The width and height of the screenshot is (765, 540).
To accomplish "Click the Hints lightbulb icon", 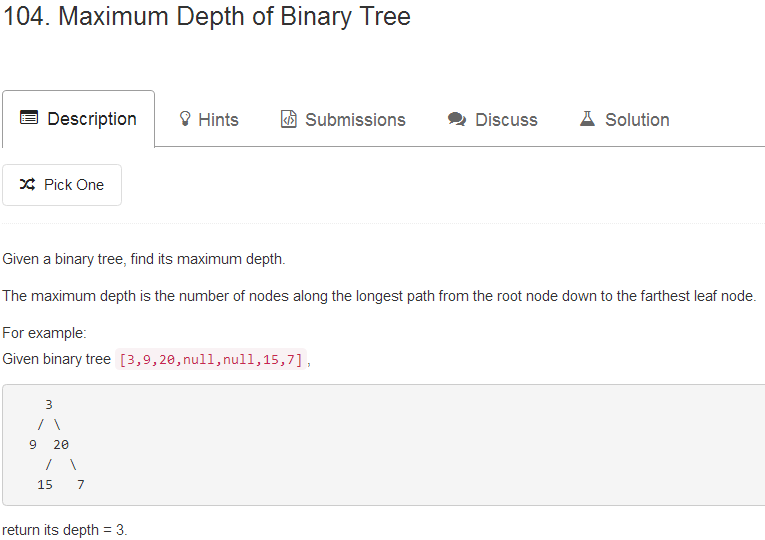I will (x=185, y=120).
